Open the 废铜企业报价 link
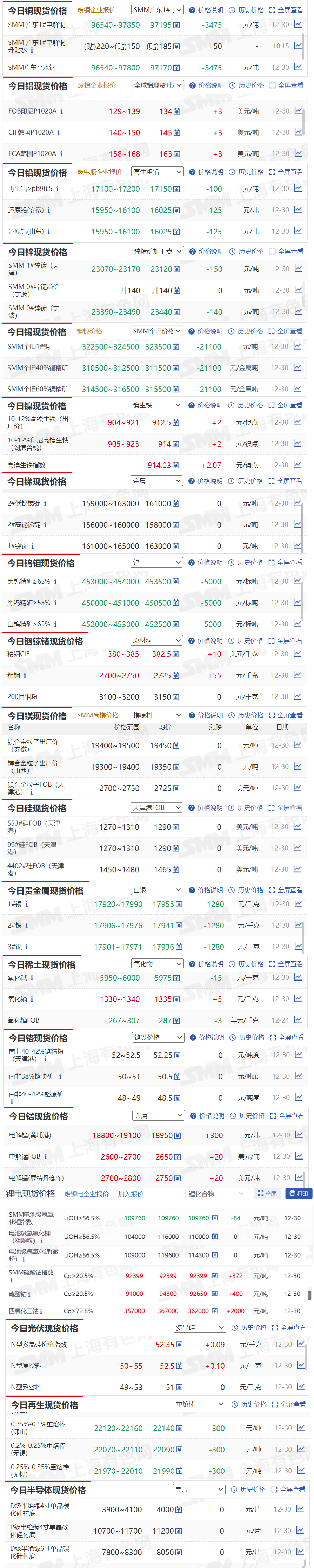The image size is (314, 1568). (96, 11)
